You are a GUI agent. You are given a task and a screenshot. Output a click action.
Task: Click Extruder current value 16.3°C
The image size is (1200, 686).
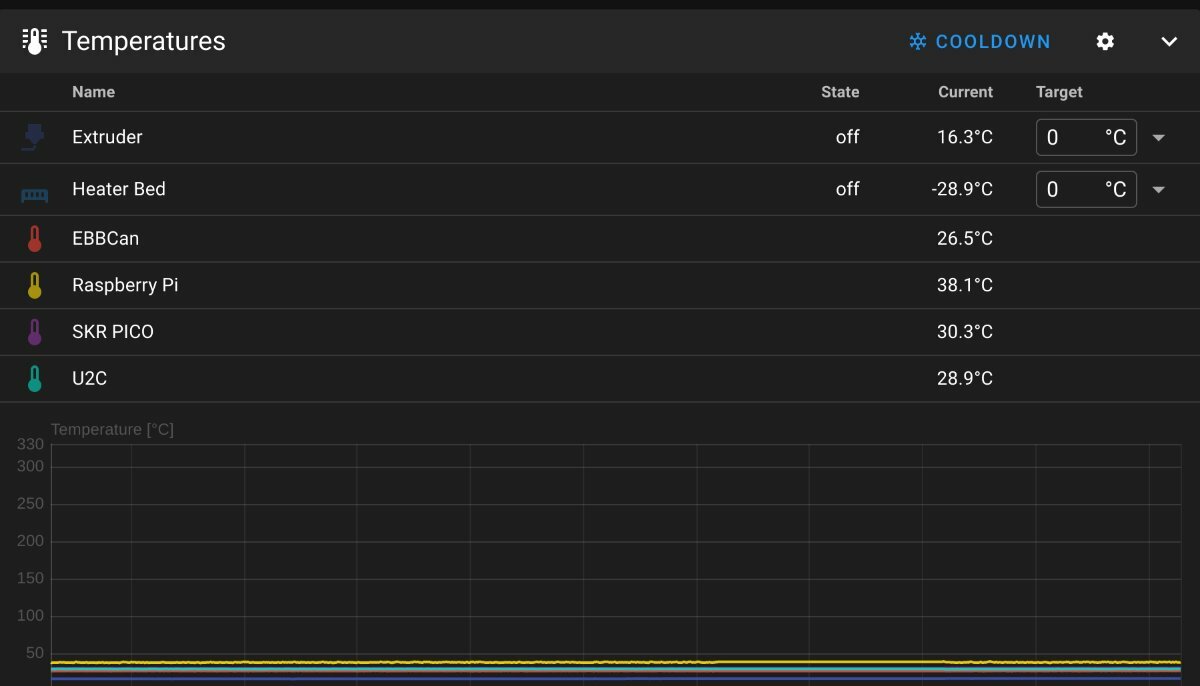coord(965,137)
